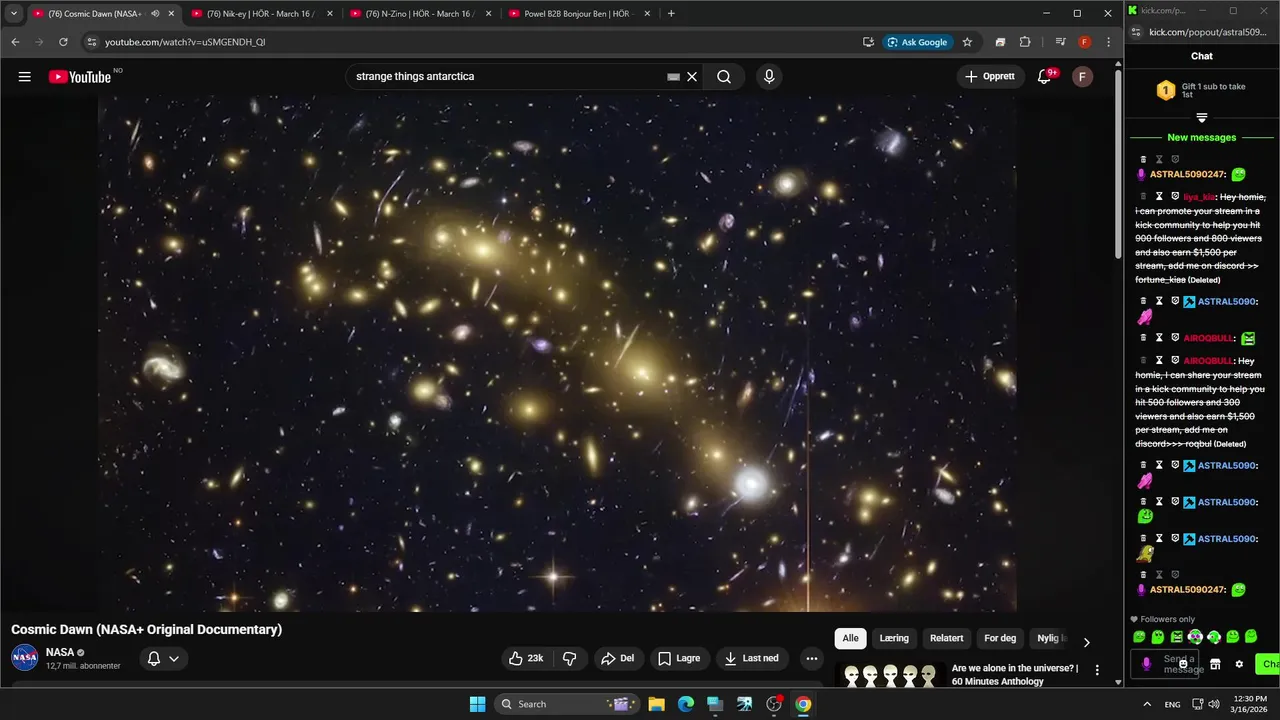Open the Kick shop icon
This screenshot has width=1280, height=720.
click(1215, 664)
